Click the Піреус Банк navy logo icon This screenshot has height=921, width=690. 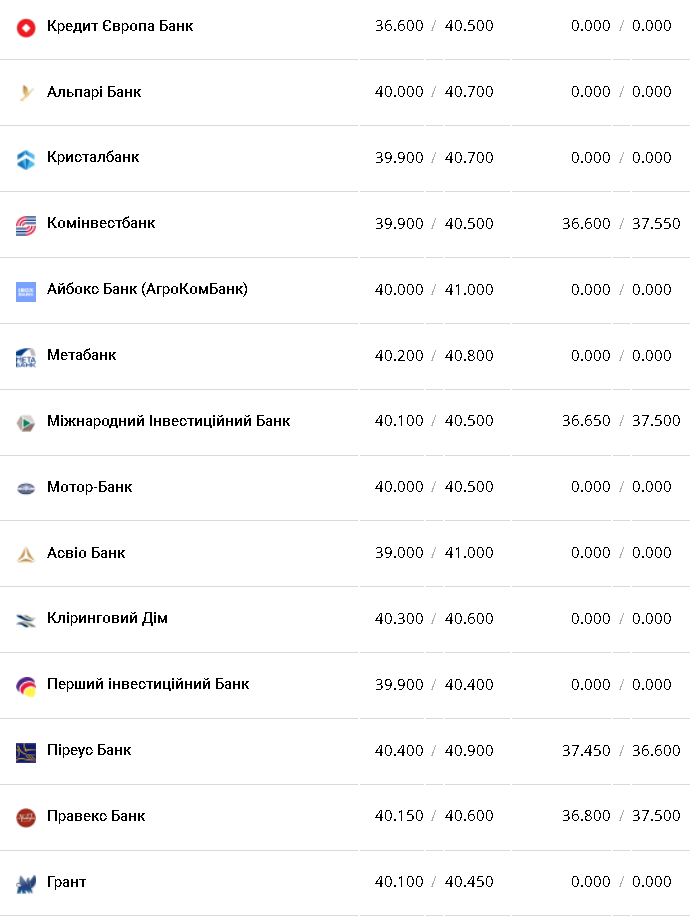26,752
